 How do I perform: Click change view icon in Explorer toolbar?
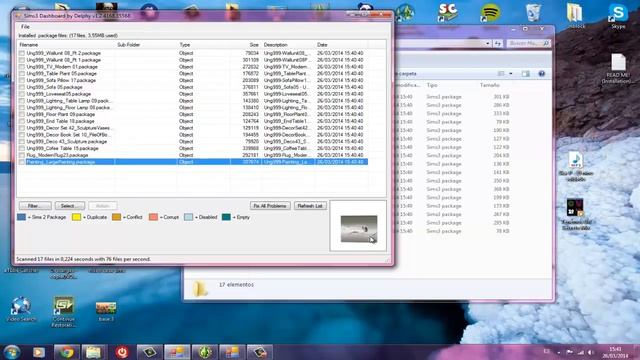[x=501, y=74]
